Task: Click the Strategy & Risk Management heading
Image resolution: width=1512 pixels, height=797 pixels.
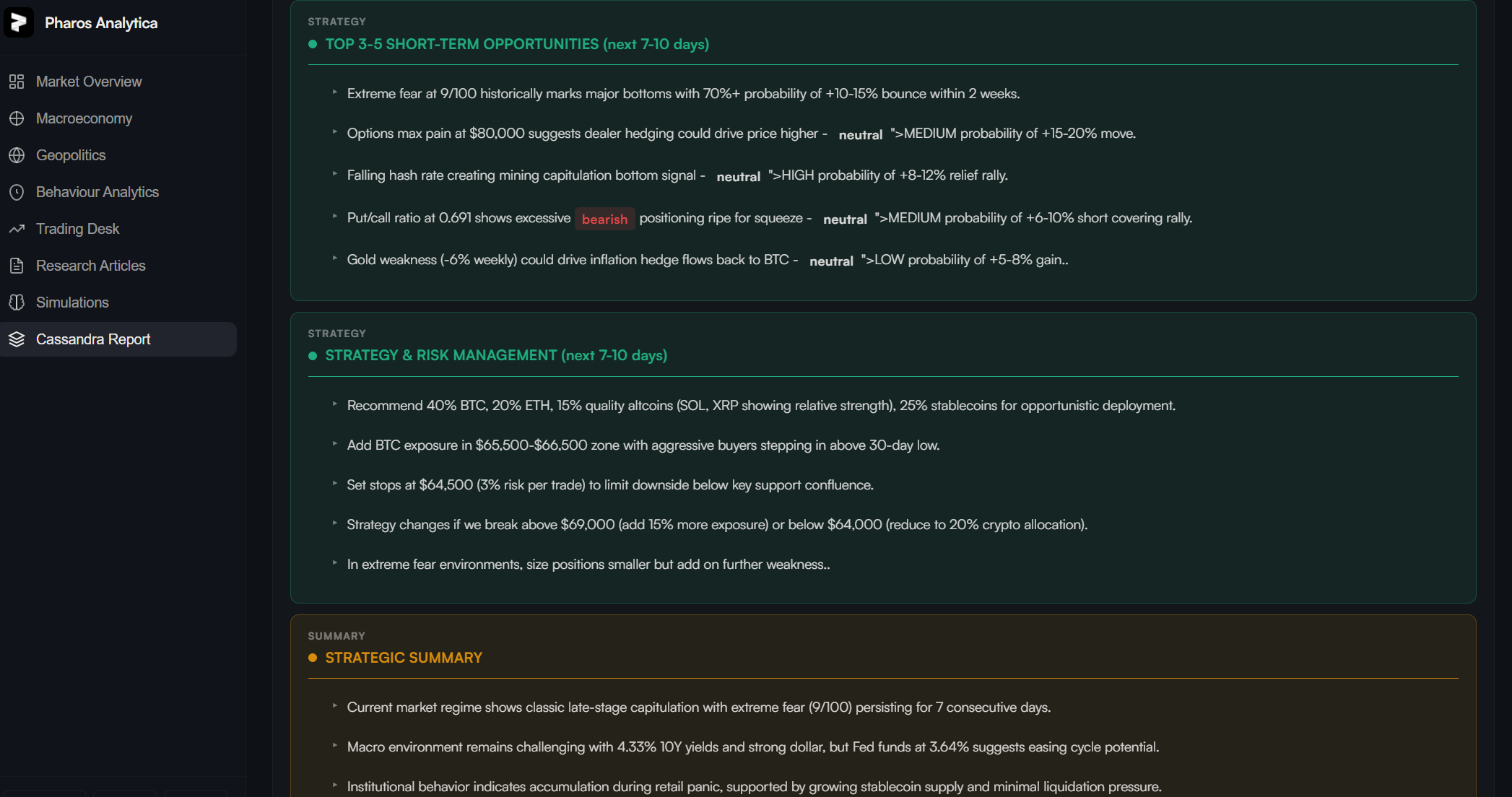Action: click(496, 355)
